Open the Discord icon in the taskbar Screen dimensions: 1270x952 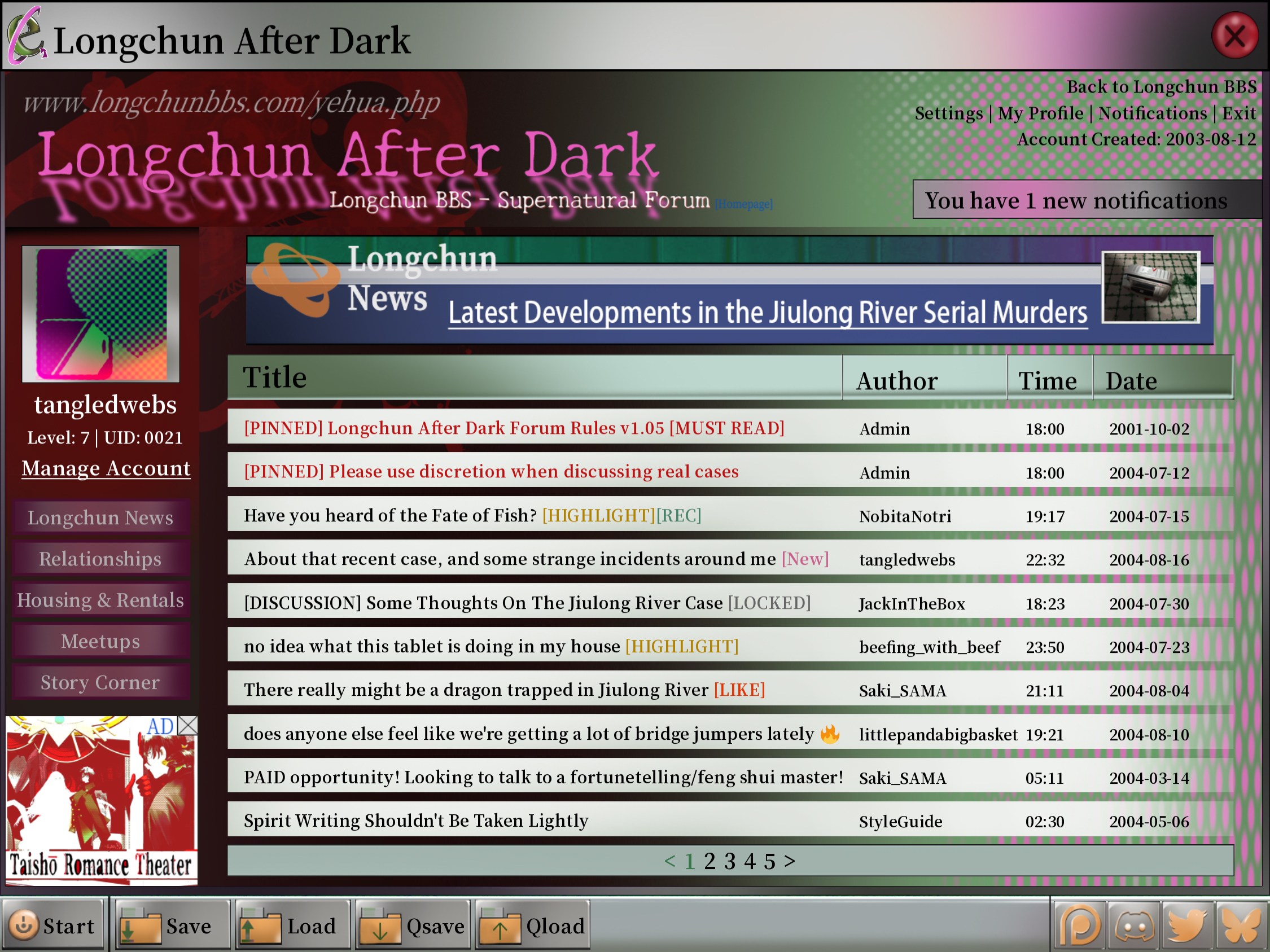pyautogui.click(x=1133, y=925)
